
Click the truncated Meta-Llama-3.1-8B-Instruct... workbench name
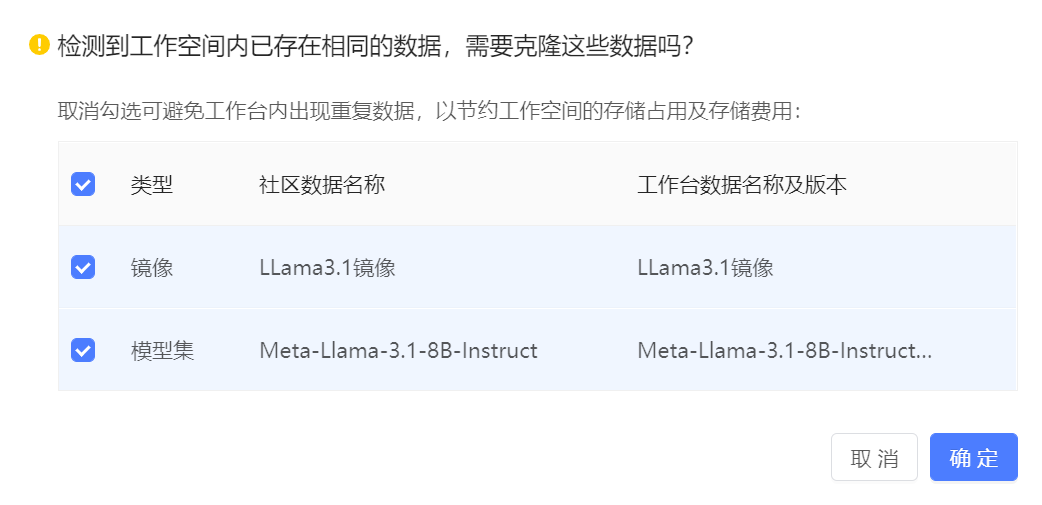coord(785,350)
